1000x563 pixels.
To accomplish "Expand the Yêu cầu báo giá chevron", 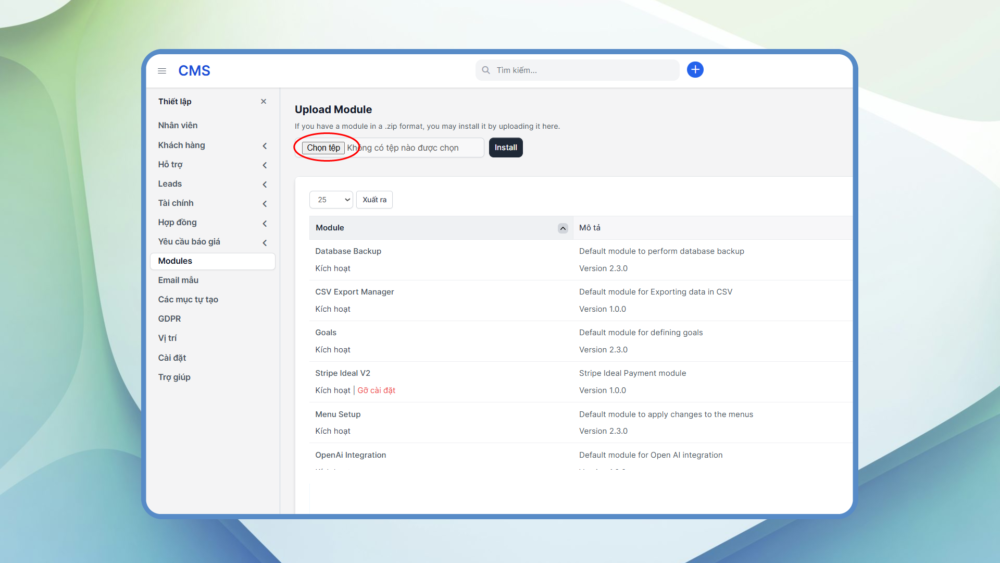I will pos(265,242).
